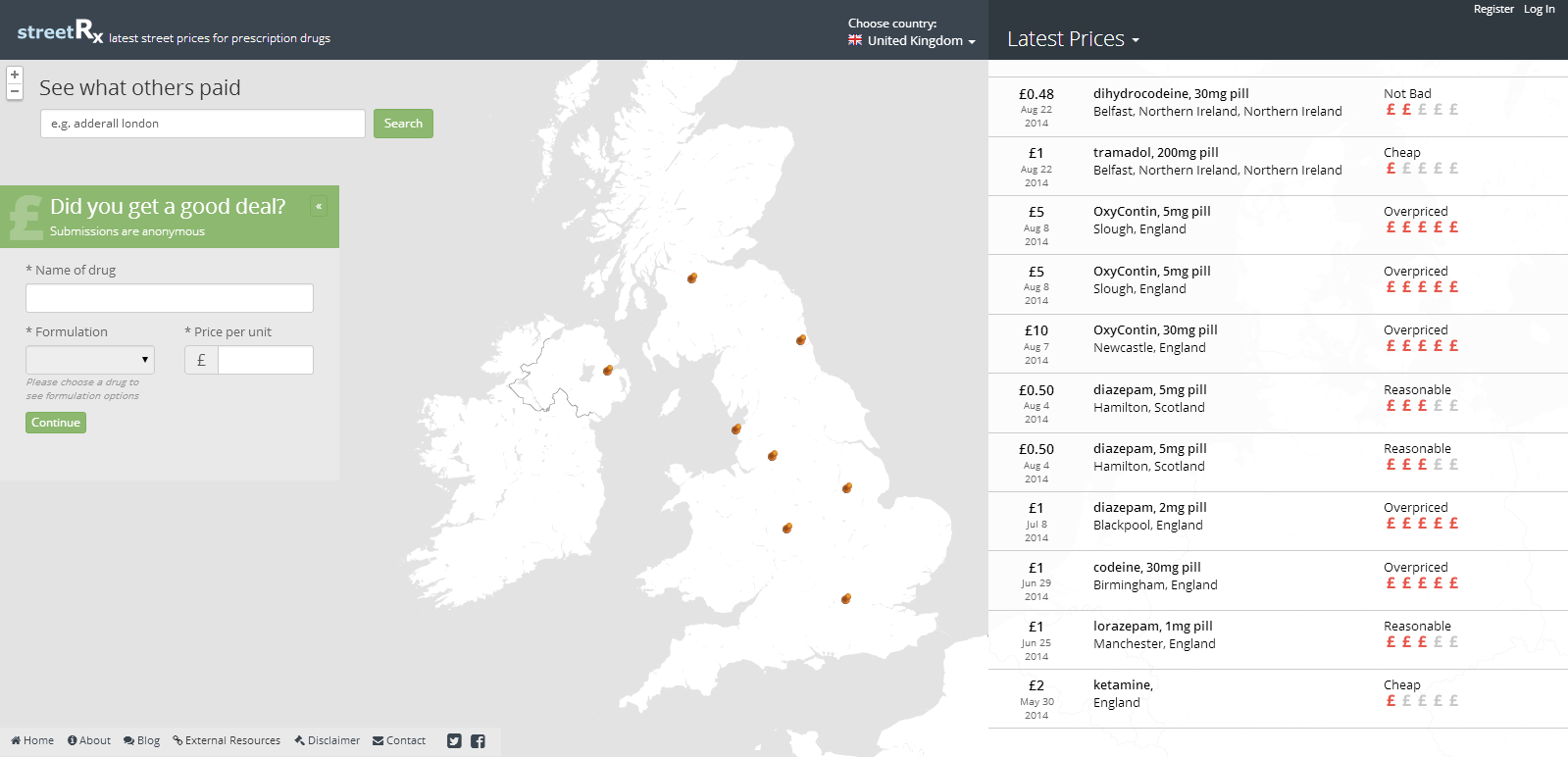Click the map pin at Birmingham
The image size is (1568, 757).
tap(787, 528)
